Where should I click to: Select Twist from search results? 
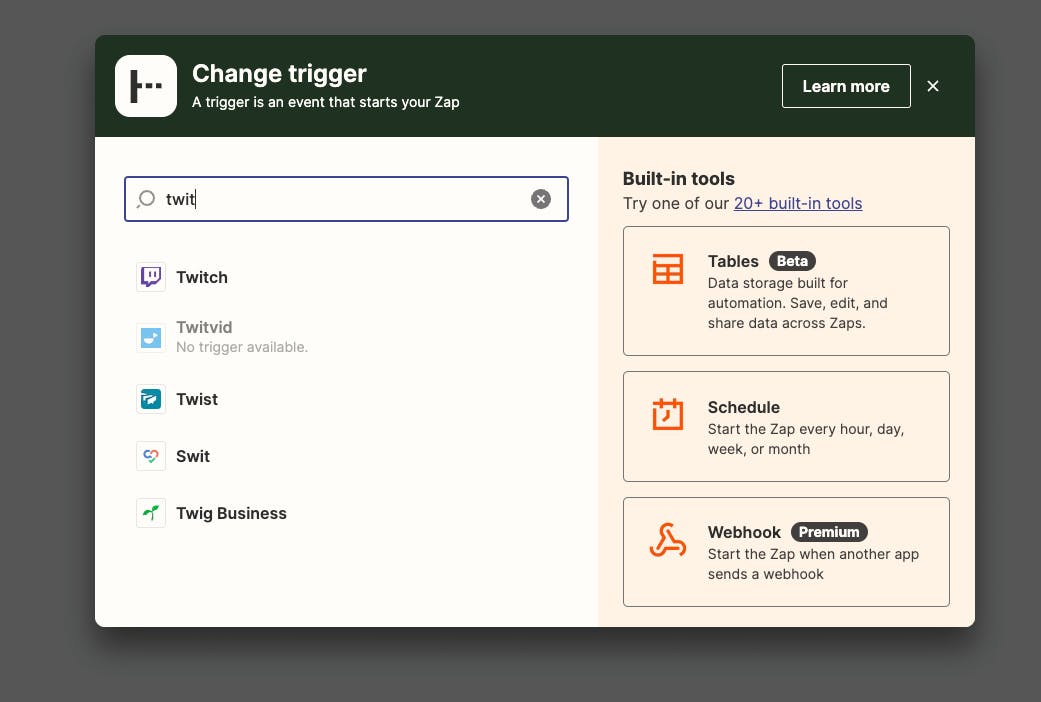[197, 399]
